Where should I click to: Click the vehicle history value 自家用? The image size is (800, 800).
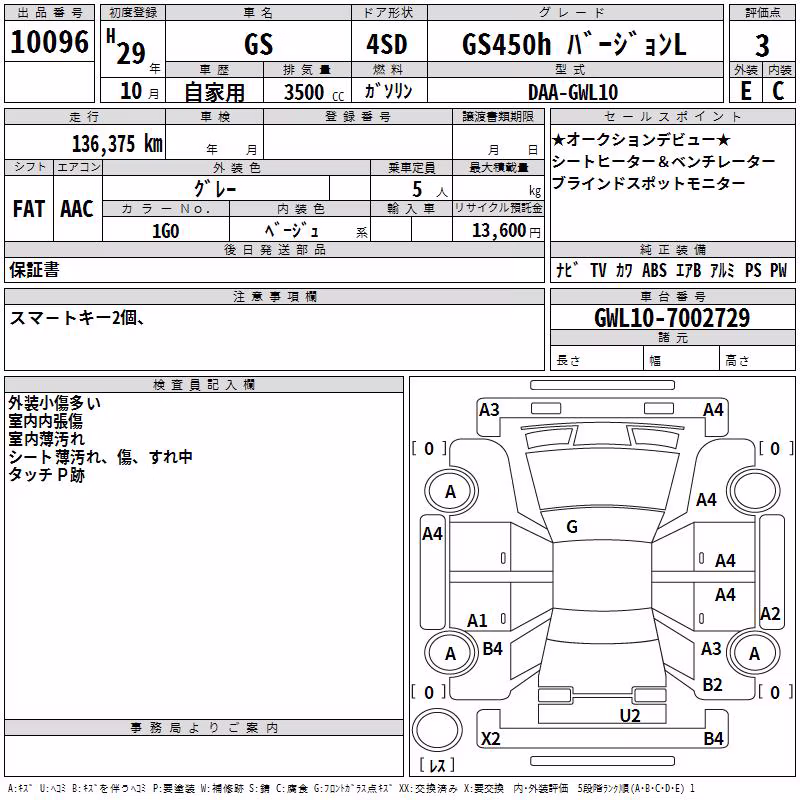click(214, 92)
